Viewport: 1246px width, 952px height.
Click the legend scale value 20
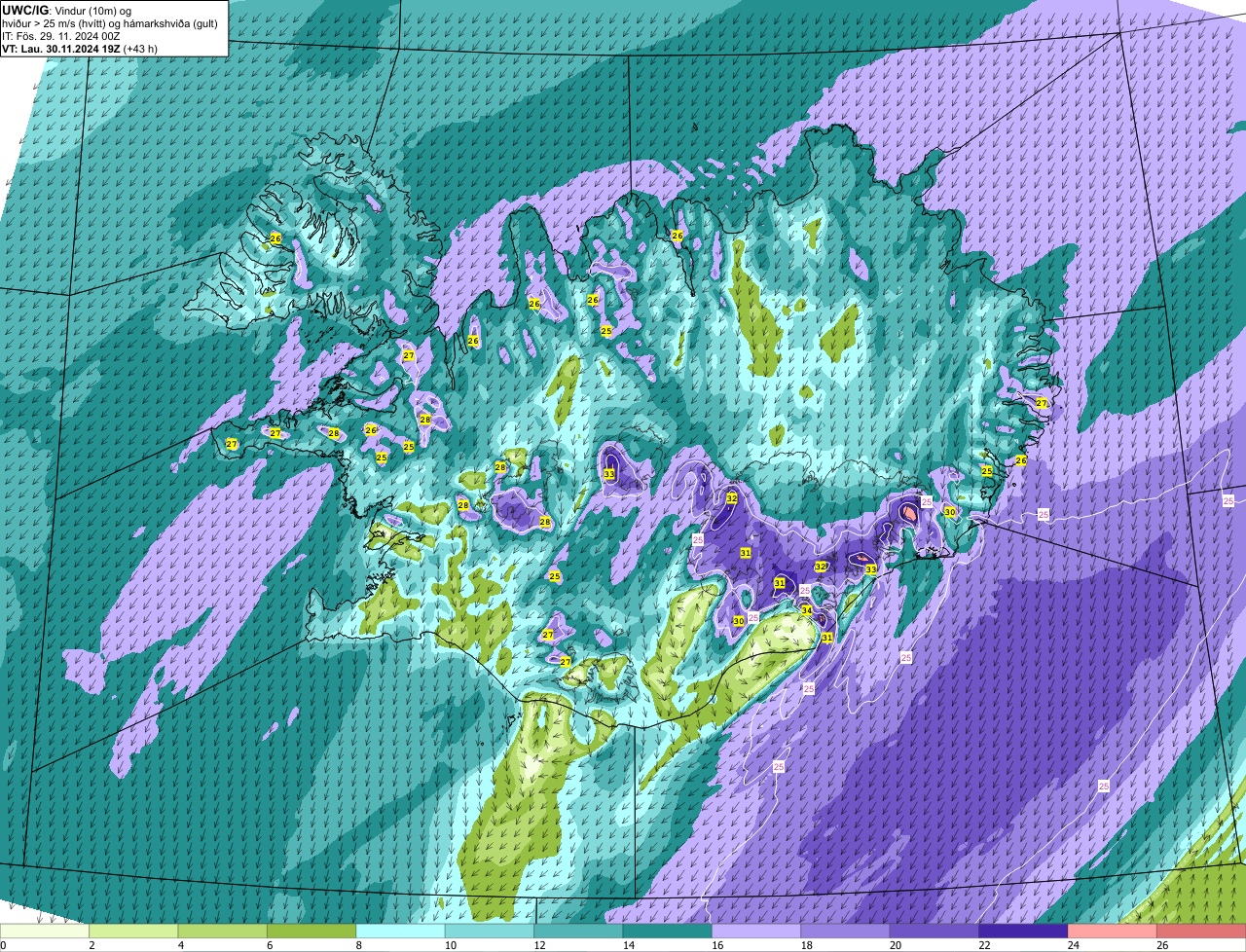tap(894, 945)
